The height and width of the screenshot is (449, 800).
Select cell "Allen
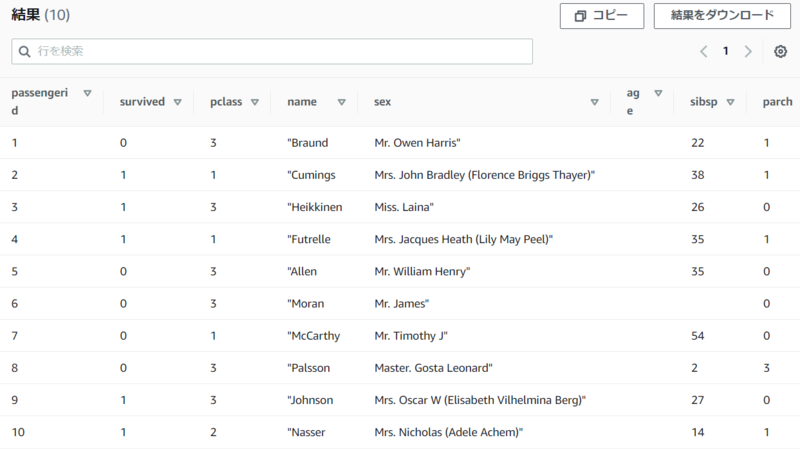click(x=302, y=271)
